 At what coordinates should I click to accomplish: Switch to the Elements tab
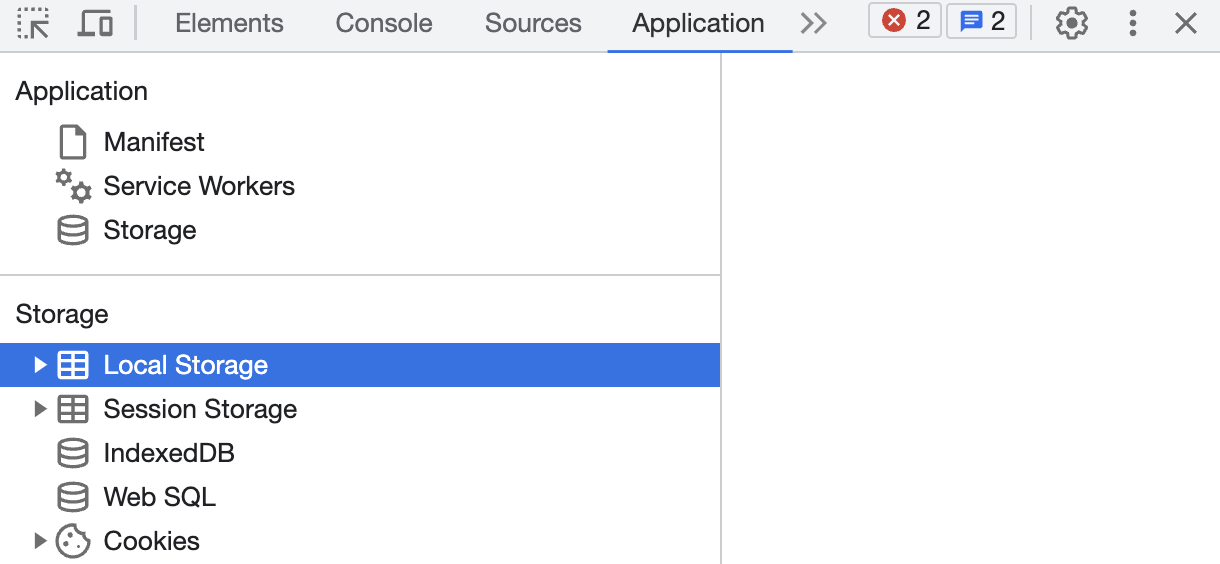tap(229, 23)
